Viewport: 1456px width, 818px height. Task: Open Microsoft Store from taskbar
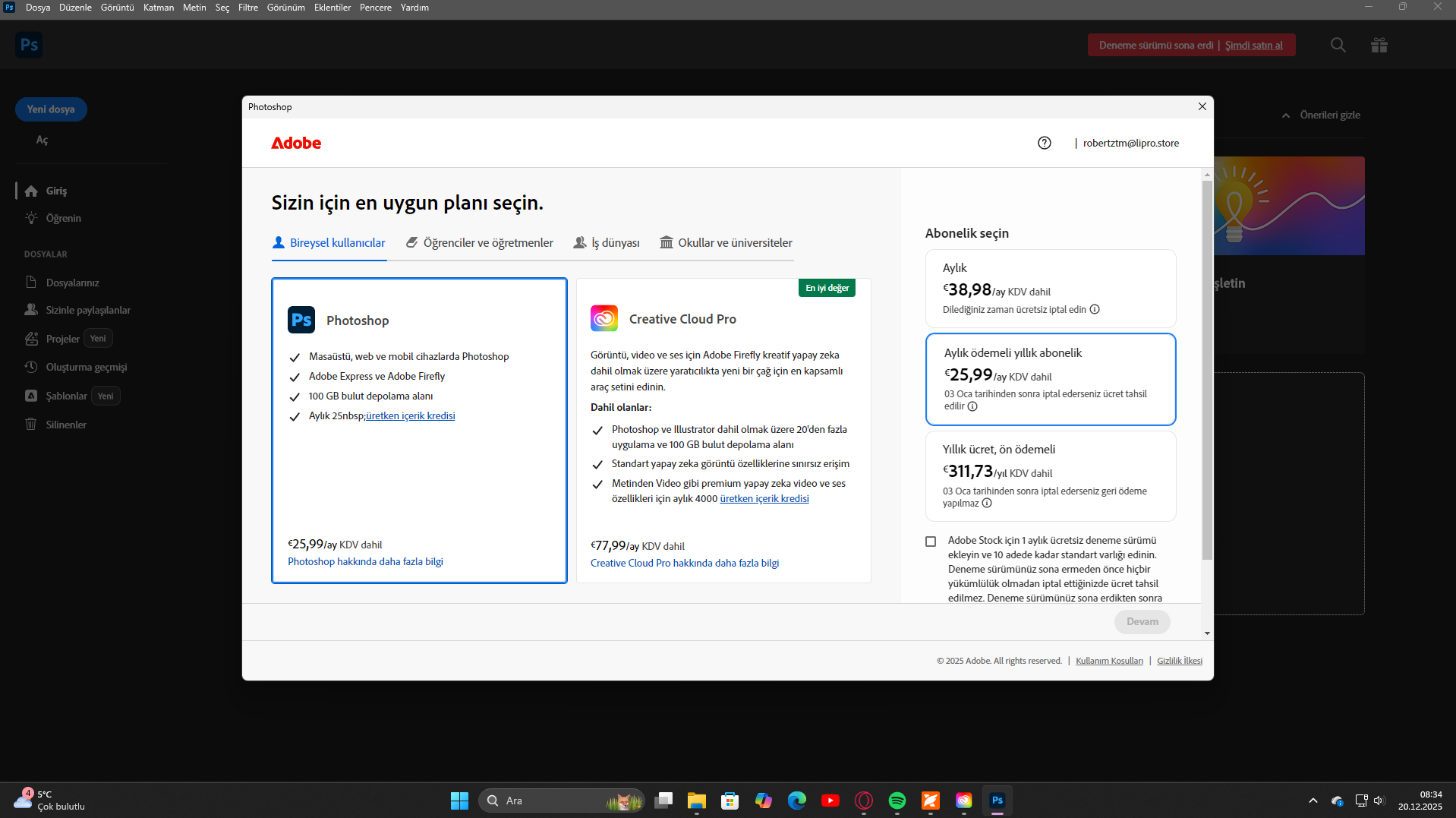730,801
